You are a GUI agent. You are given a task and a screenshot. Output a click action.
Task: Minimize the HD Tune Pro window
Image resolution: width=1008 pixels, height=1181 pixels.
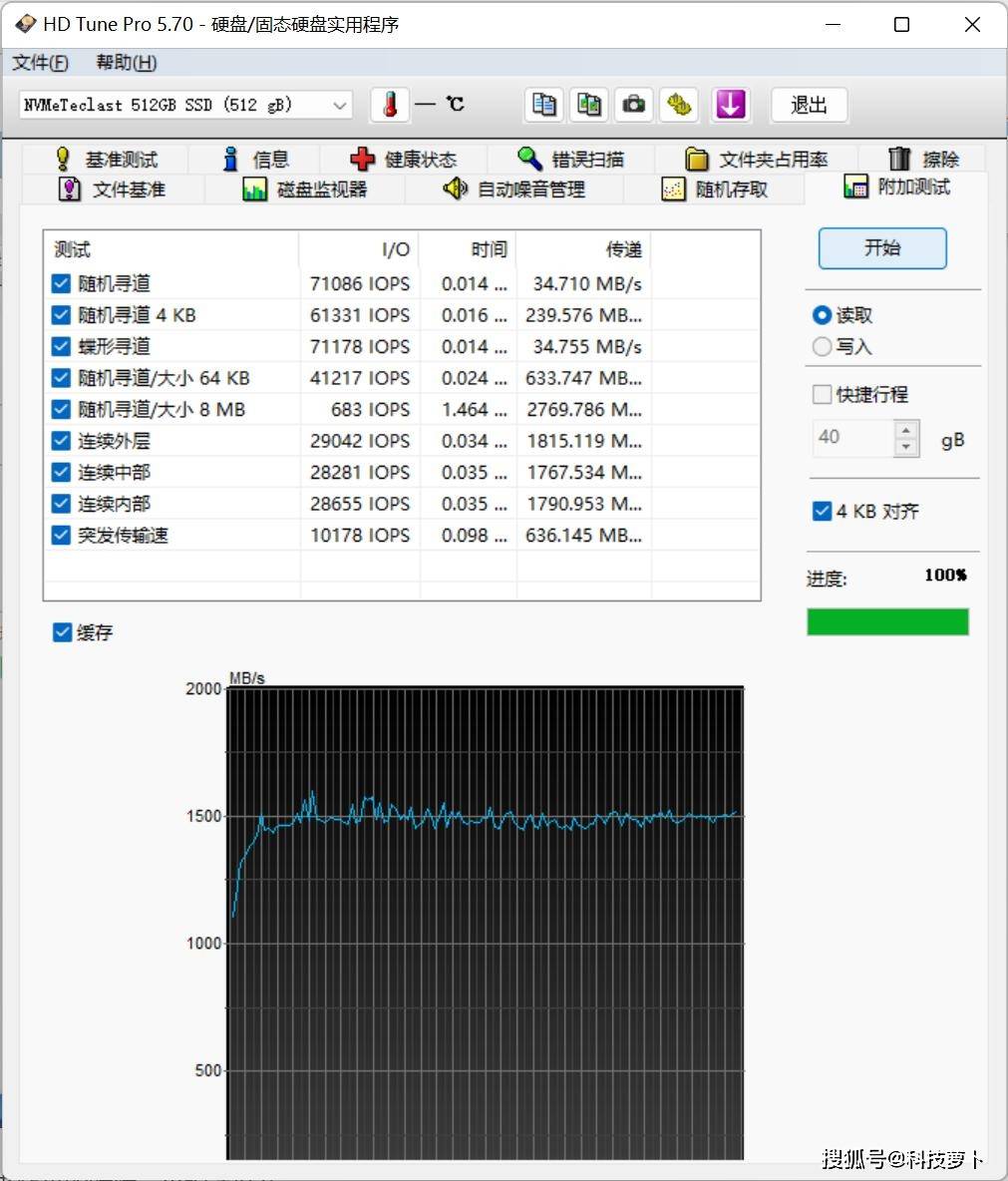point(833,24)
